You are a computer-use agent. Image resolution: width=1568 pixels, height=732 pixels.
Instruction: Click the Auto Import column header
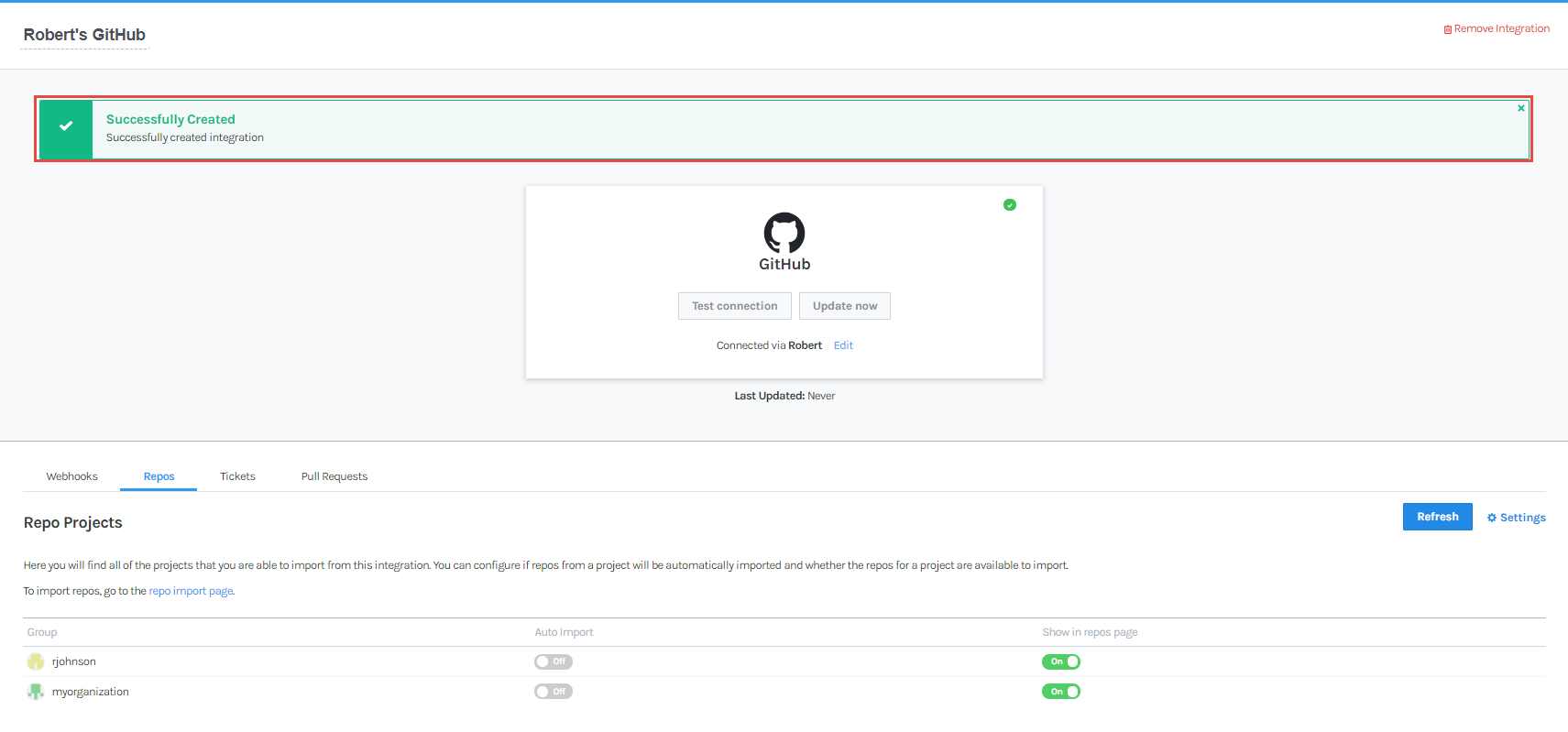click(x=564, y=632)
